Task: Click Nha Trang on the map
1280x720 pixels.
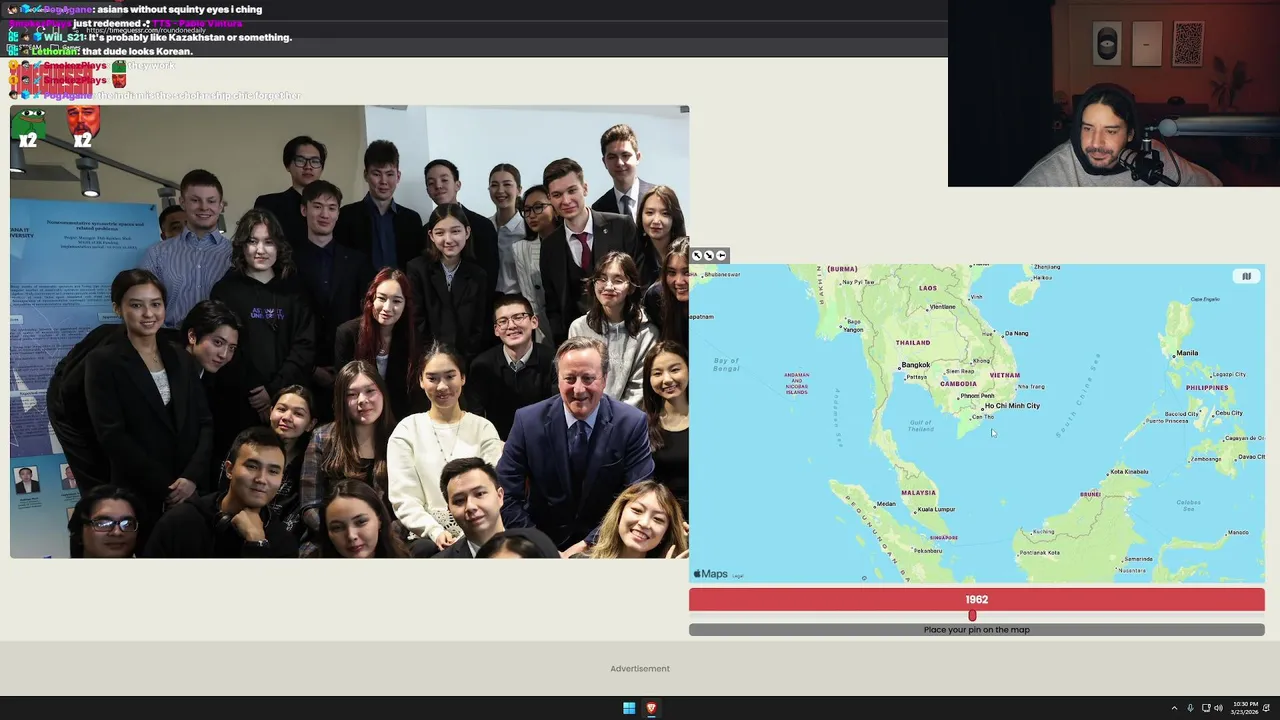Action: click(x=1031, y=386)
